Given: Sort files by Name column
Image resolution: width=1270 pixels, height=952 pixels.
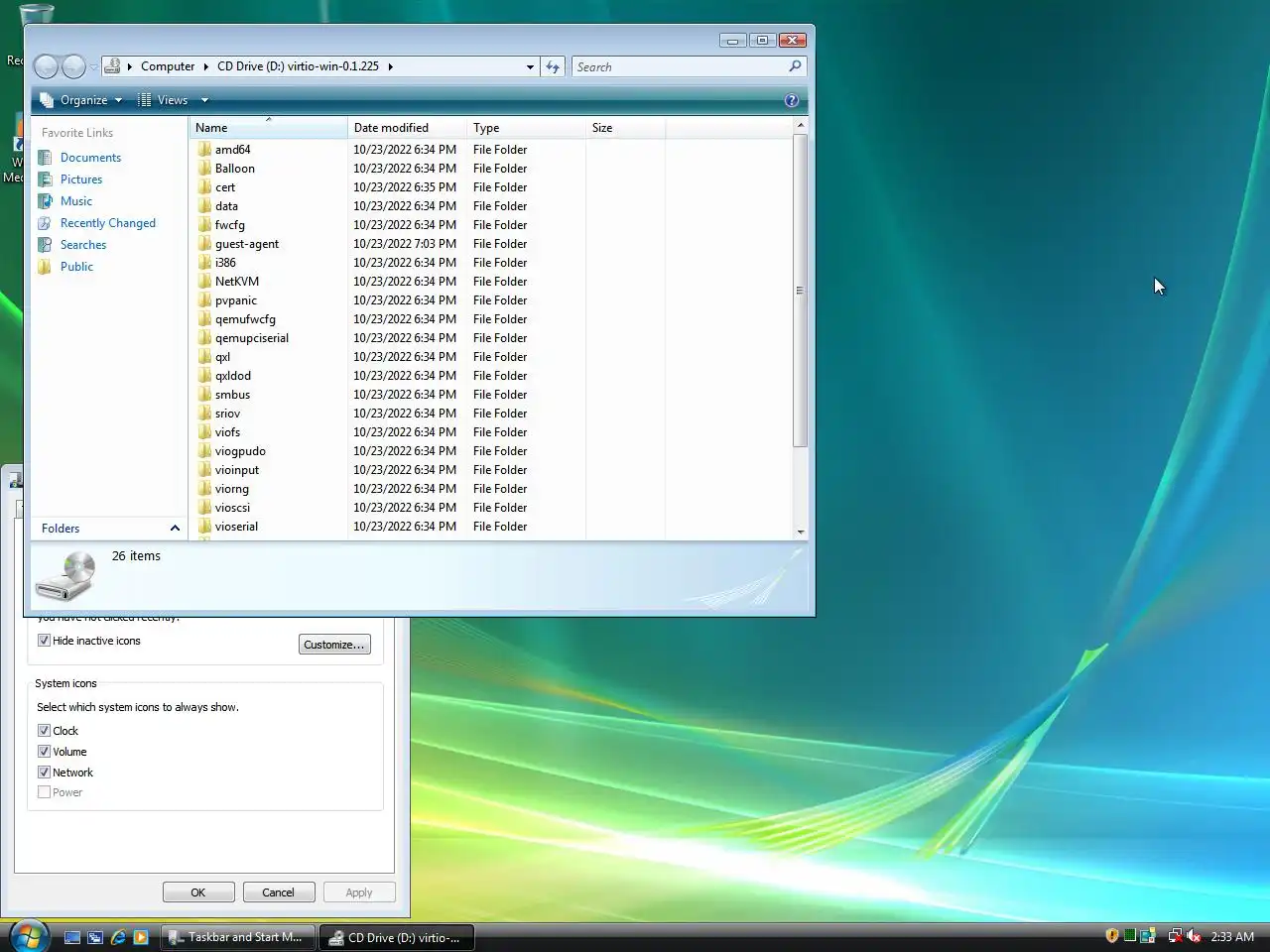Looking at the screenshot, I should point(269,128).
